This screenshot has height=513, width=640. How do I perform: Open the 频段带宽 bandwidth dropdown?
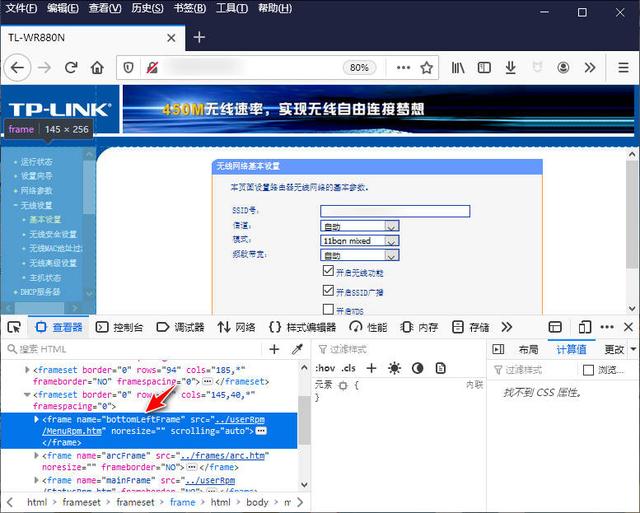tap(360, 255)
